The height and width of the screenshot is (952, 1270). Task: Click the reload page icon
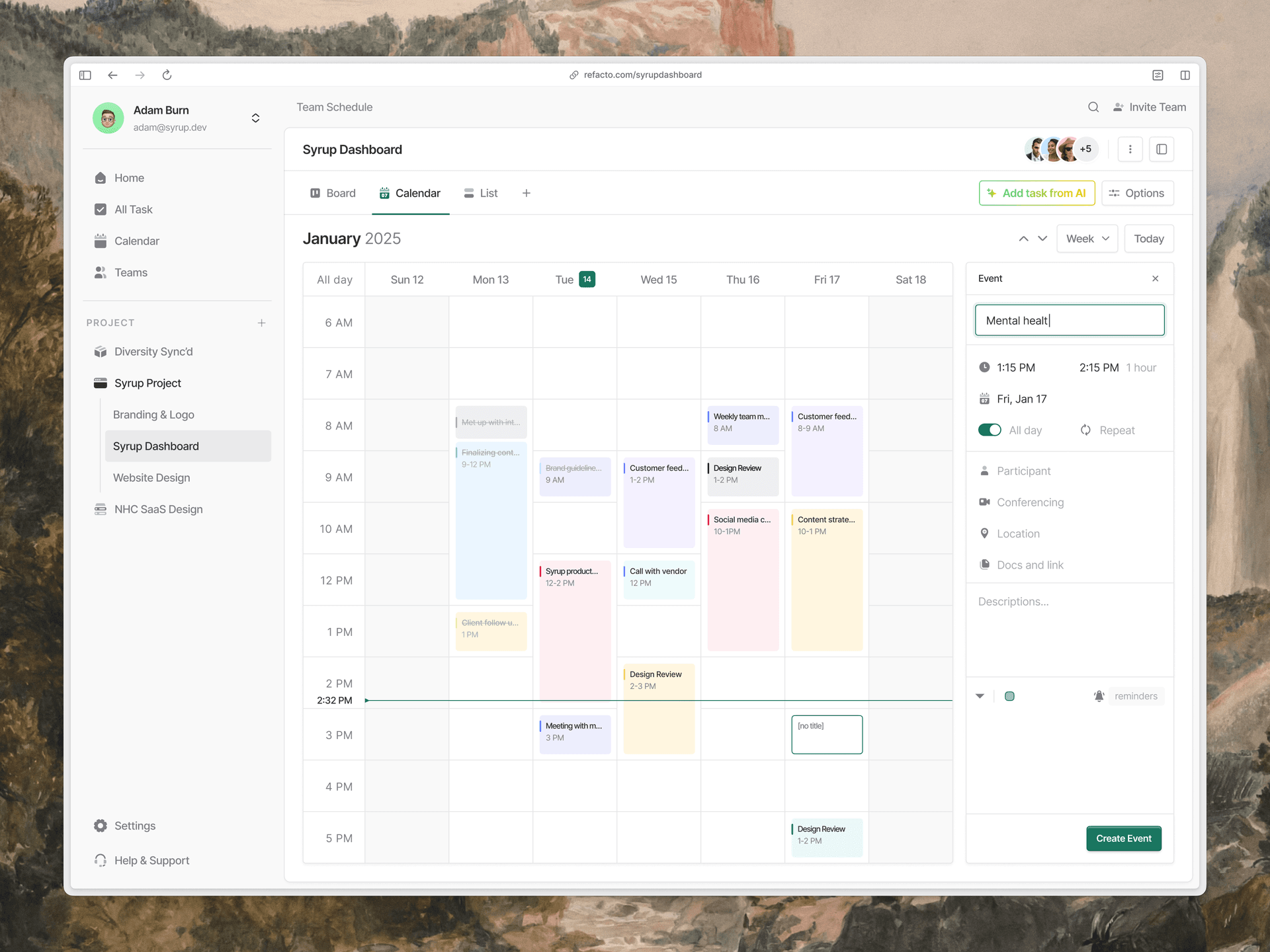(167, 75)
